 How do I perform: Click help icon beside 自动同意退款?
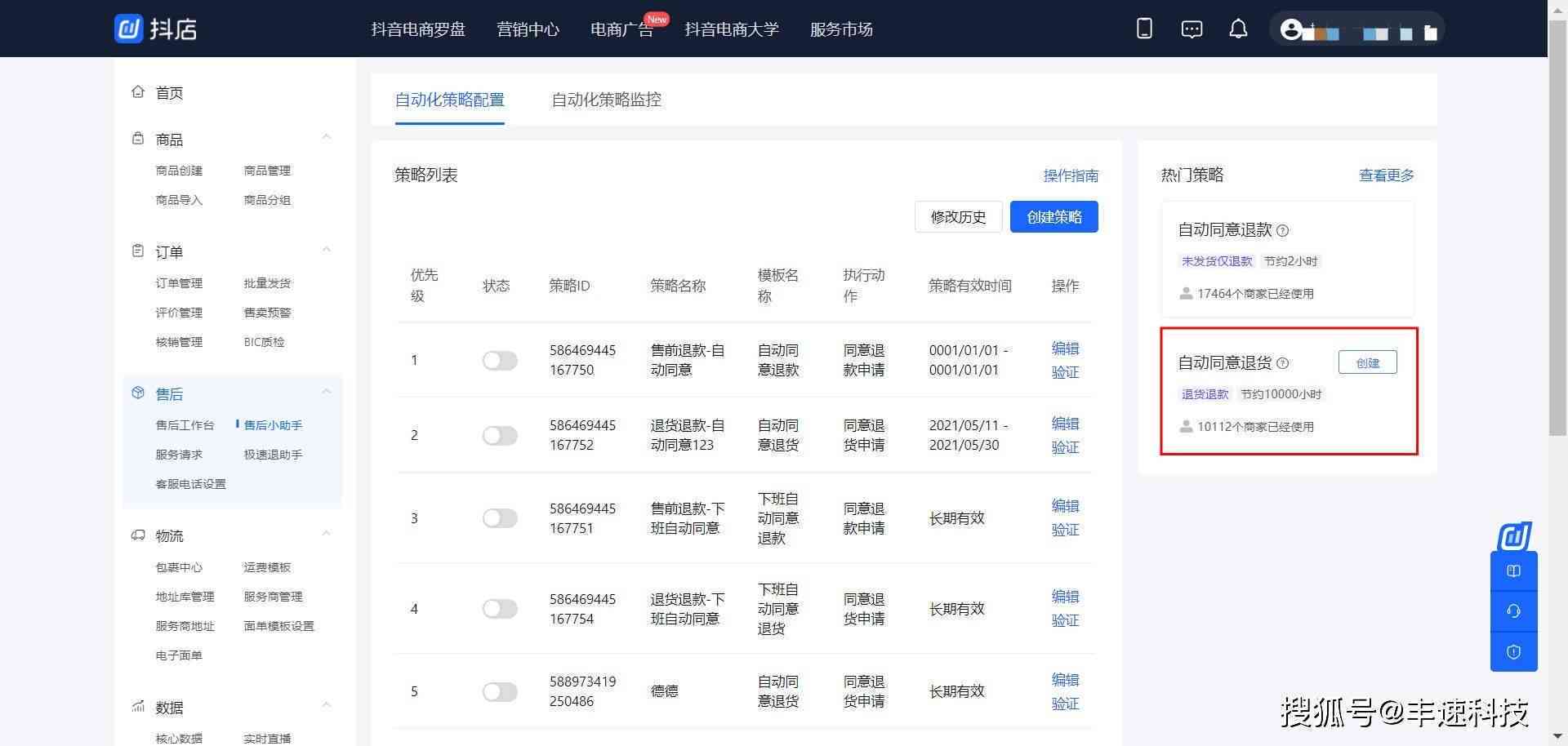[x=1282, y=230]
